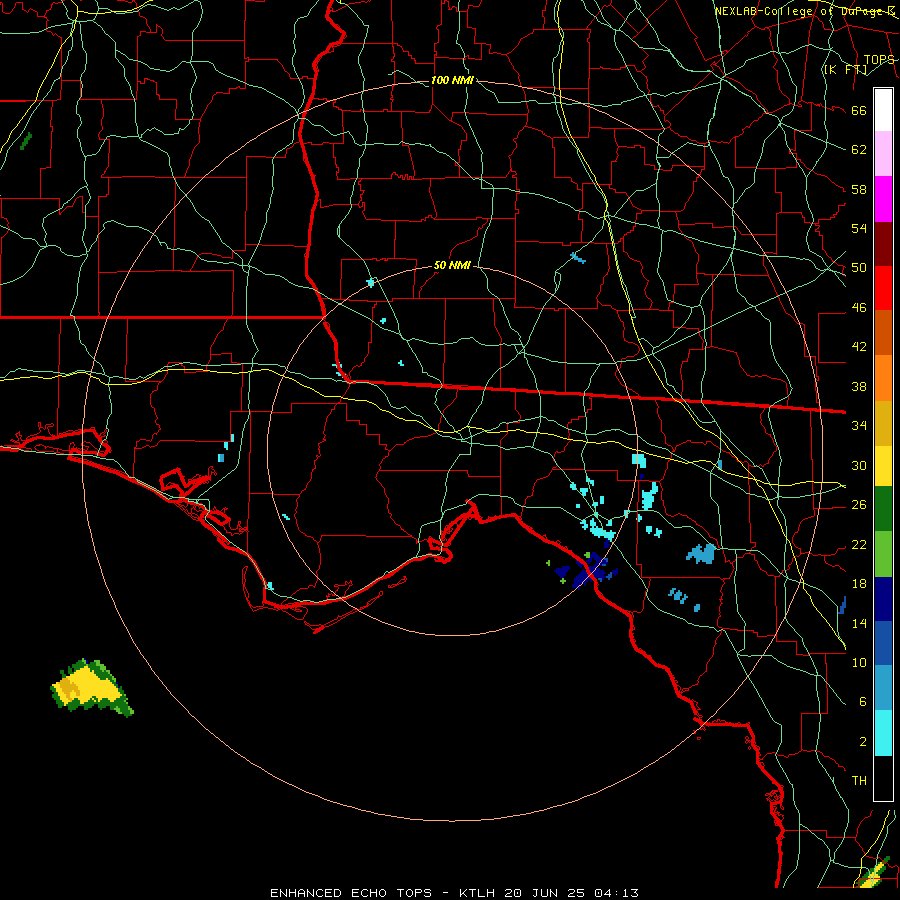Click legend value "46"
Image resolution: width=900 pixels, height=900 pixels.
859,308
